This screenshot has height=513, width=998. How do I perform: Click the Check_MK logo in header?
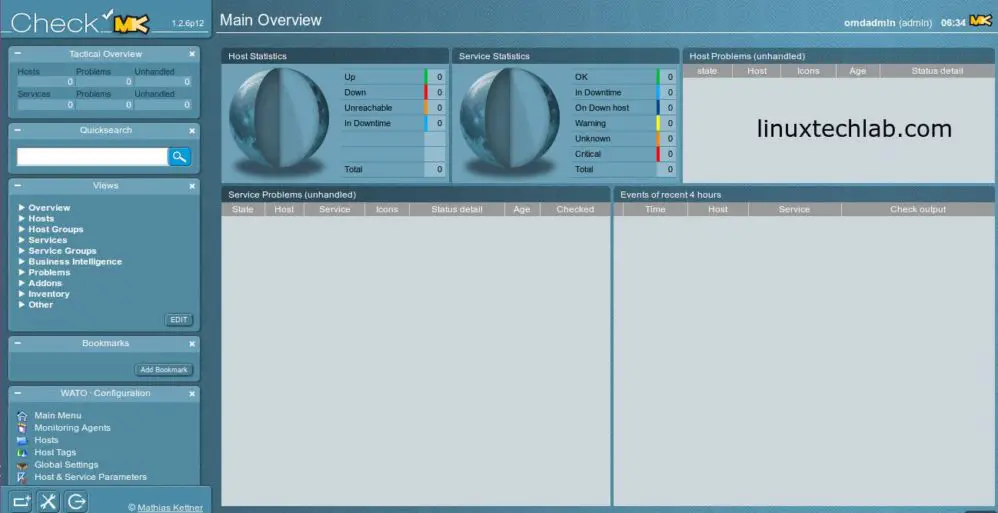tap(80, 22)
